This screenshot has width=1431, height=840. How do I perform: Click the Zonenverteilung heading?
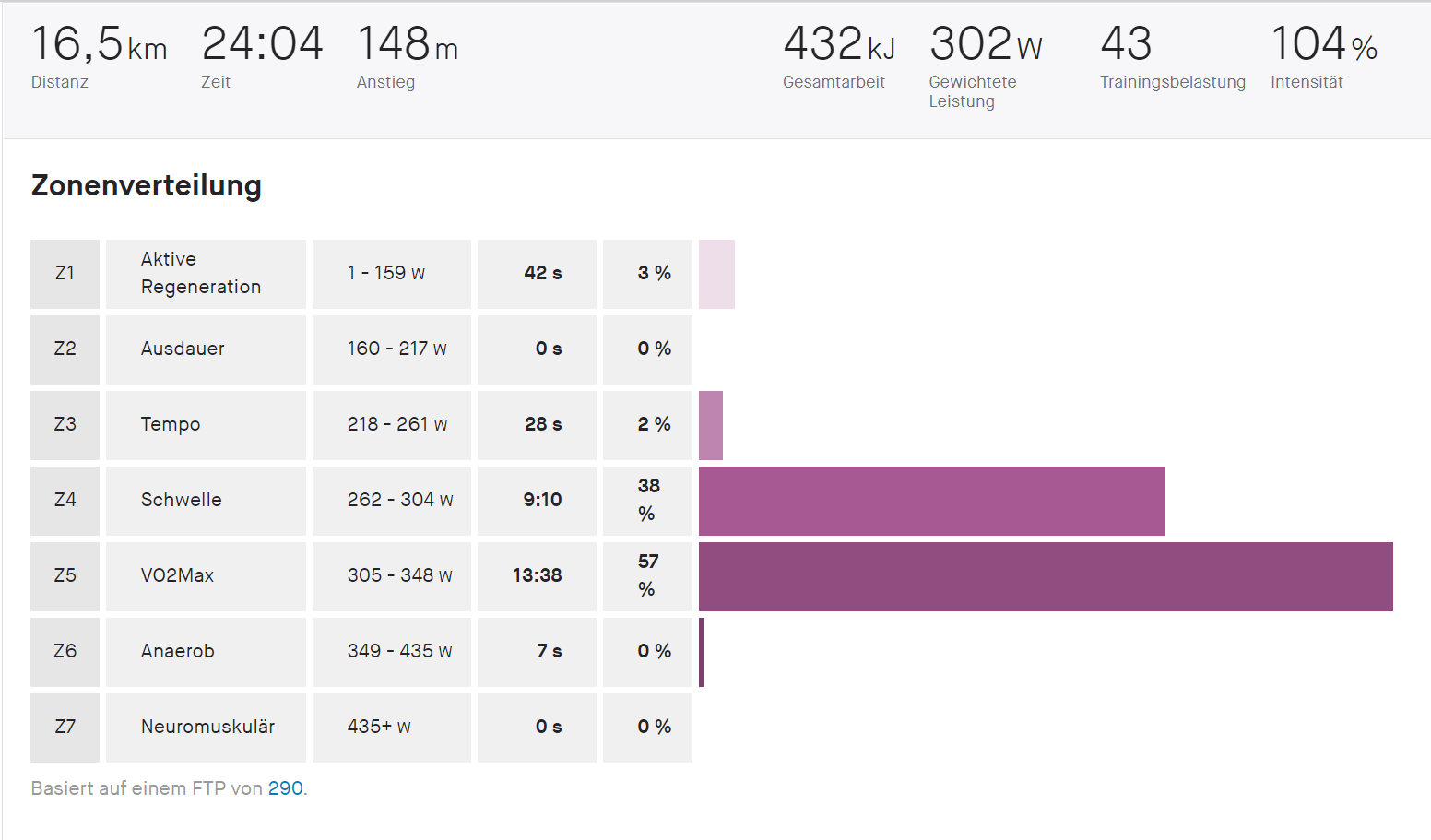click(x=147, y=185)
